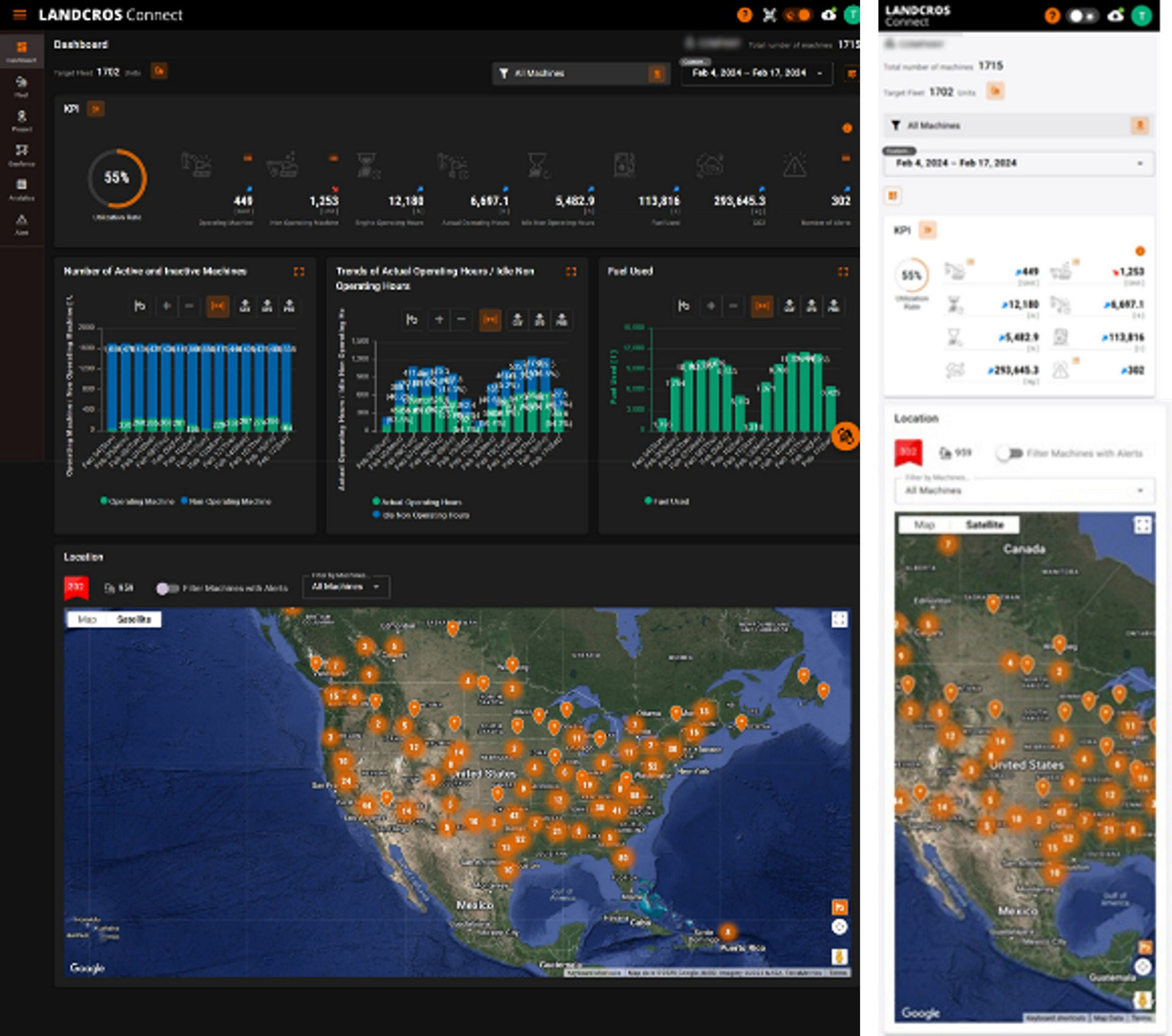Click the layout grid button in mobile view

[892, 196]
